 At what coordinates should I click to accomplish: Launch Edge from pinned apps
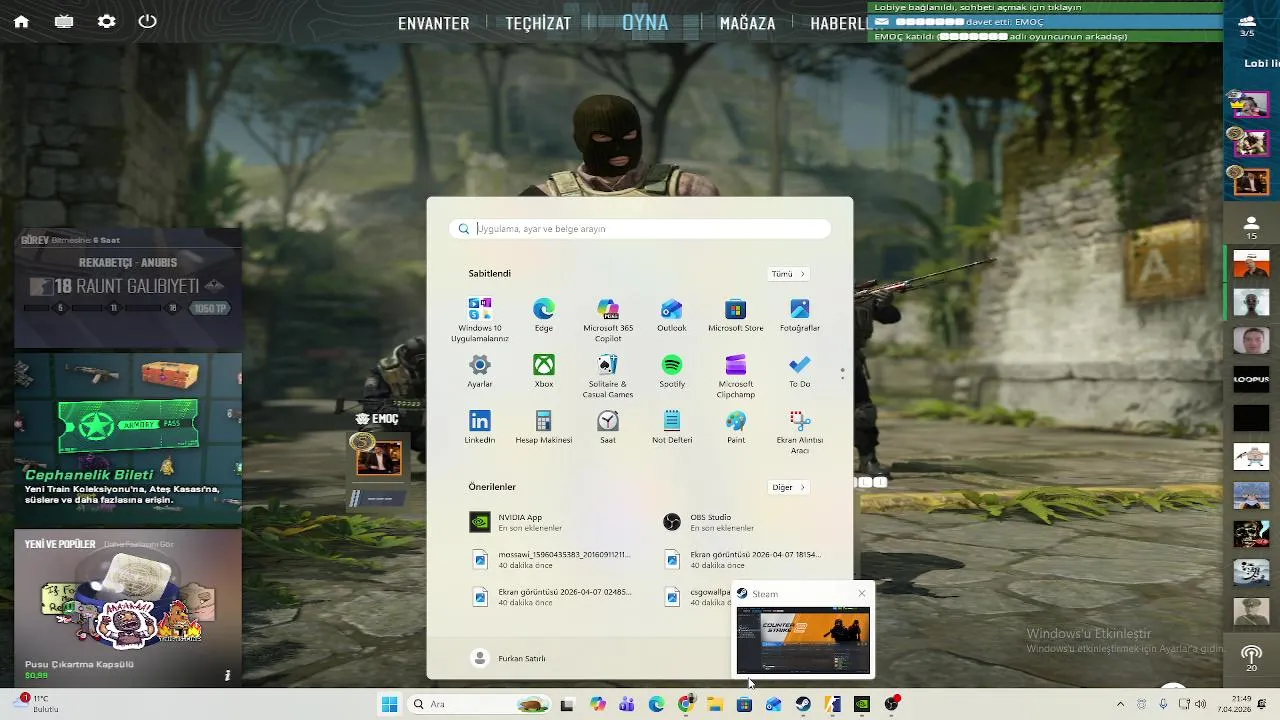(x=544, y=315)
